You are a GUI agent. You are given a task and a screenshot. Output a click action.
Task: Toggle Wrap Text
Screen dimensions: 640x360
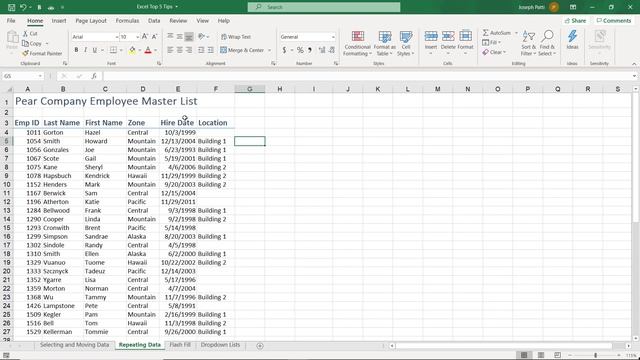click(x=236, y=37)
